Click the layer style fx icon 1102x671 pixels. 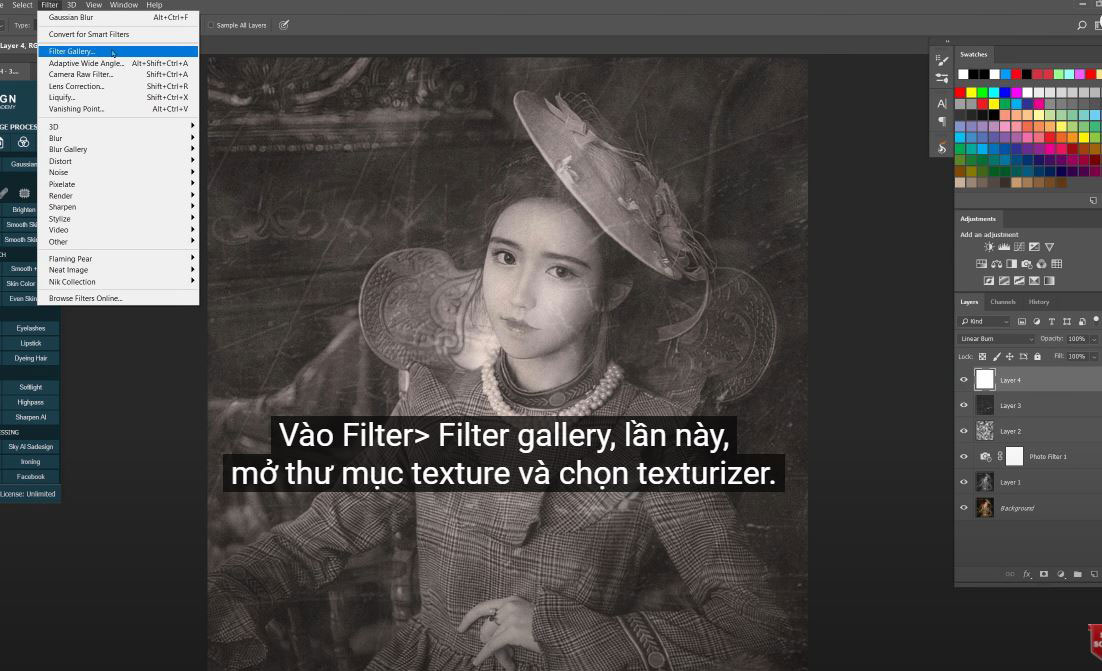coord(1027,574)
